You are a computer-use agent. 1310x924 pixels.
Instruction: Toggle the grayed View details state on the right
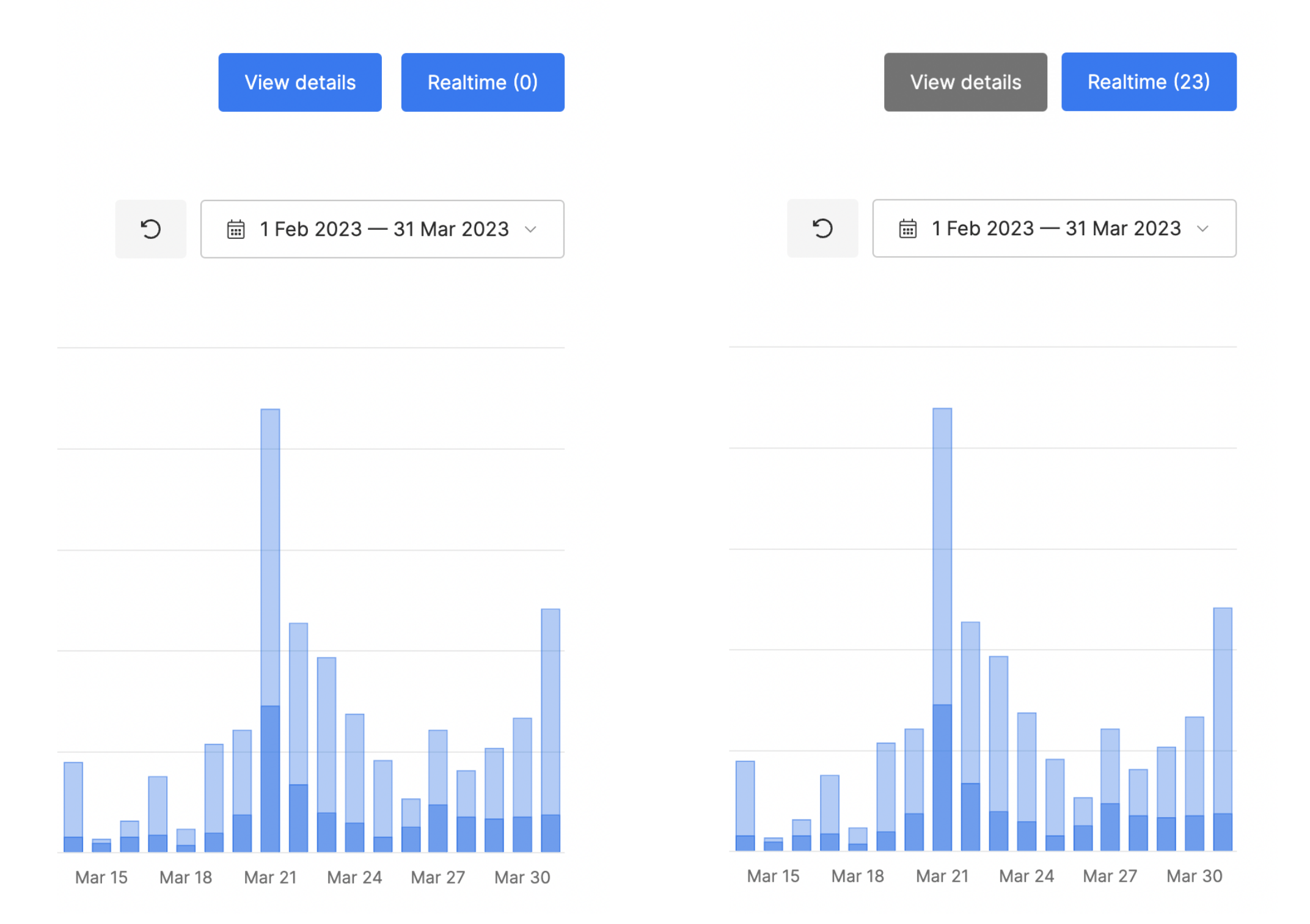coord(965,81)
